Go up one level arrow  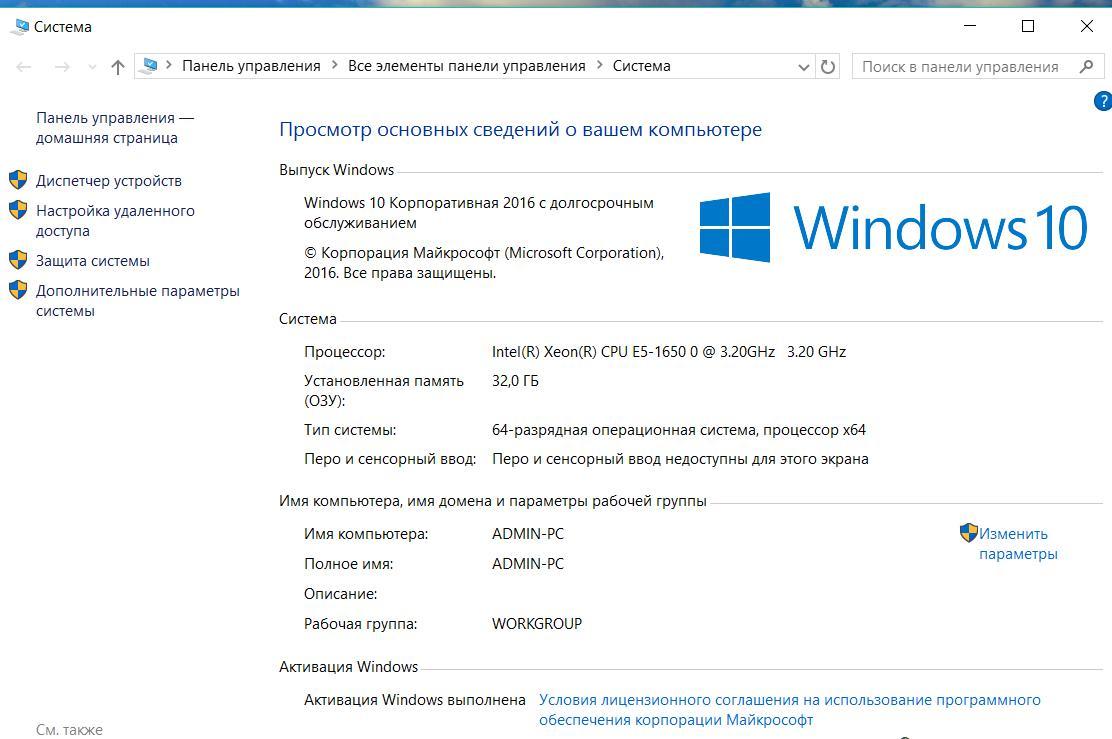tap(118, 67)
